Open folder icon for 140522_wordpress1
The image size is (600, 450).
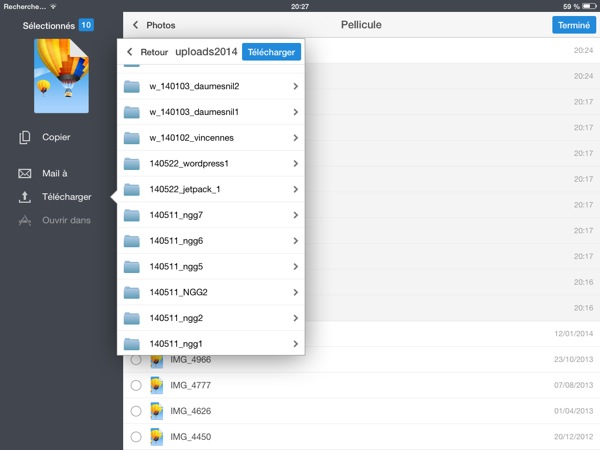coord(132,163)
